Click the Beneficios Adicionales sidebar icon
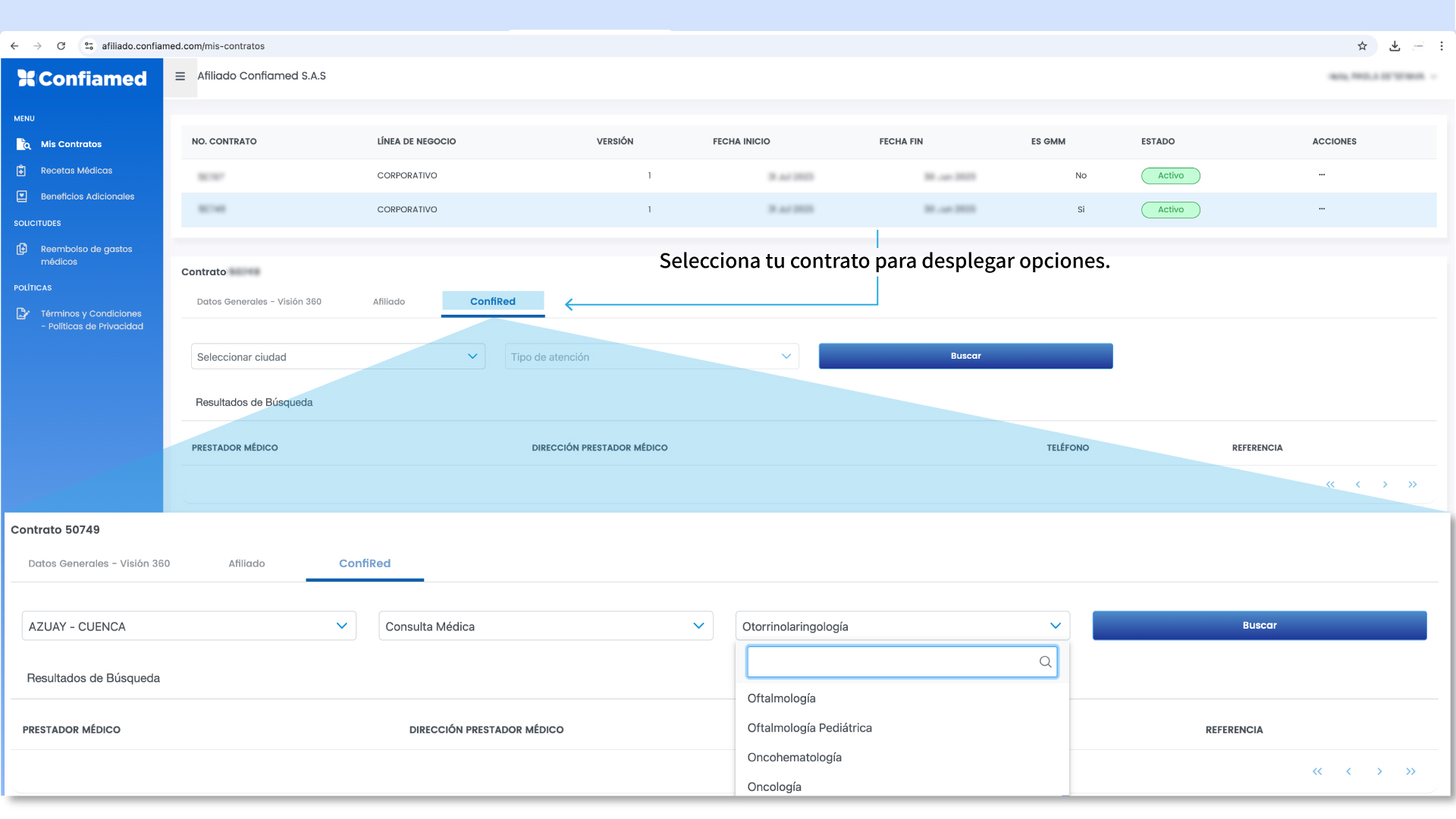The width and height of the screenshot is (1456, 819). click(22, 196)
